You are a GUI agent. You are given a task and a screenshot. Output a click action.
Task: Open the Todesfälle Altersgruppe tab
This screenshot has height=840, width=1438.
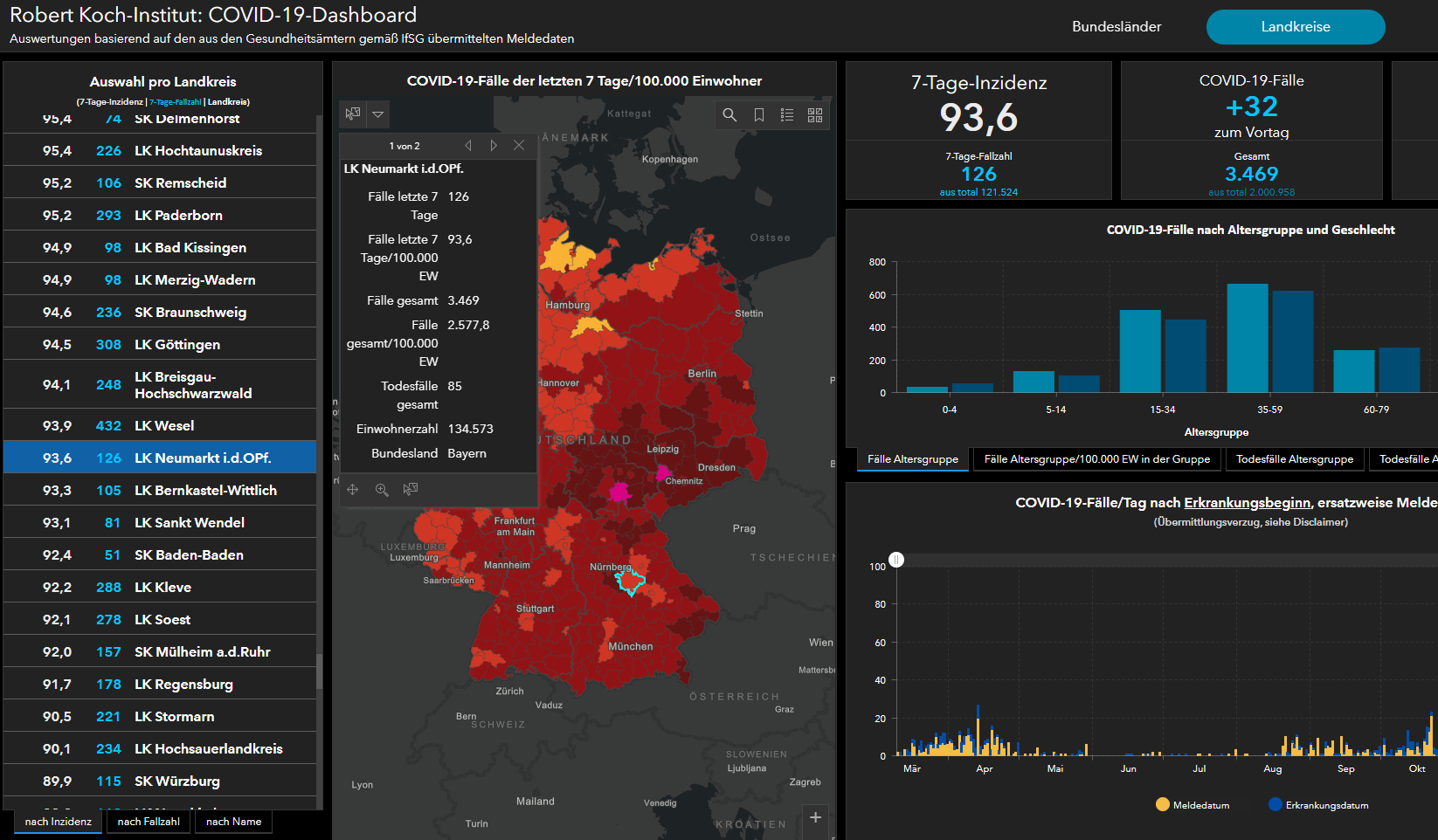coord(1294,459)
